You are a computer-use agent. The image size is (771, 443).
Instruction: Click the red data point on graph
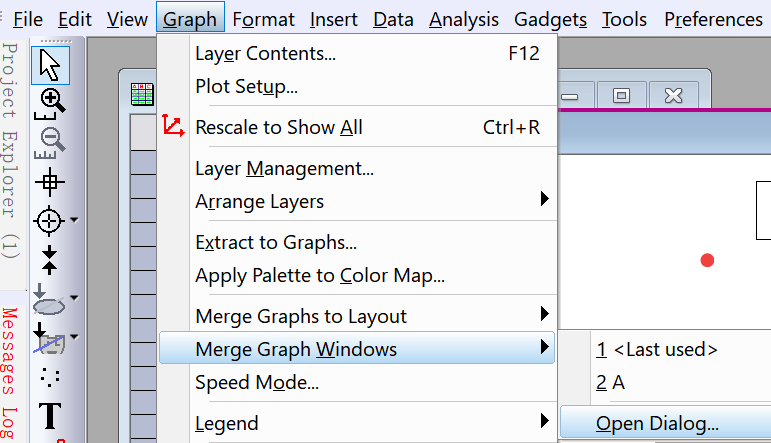point(708,260)
